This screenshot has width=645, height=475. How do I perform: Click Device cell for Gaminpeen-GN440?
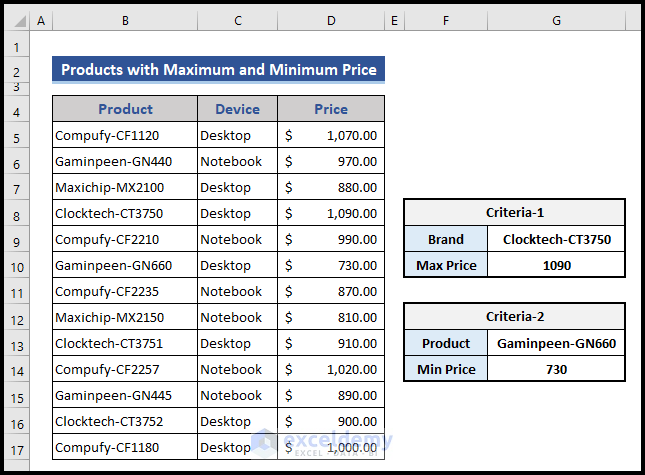coord(238,161)
